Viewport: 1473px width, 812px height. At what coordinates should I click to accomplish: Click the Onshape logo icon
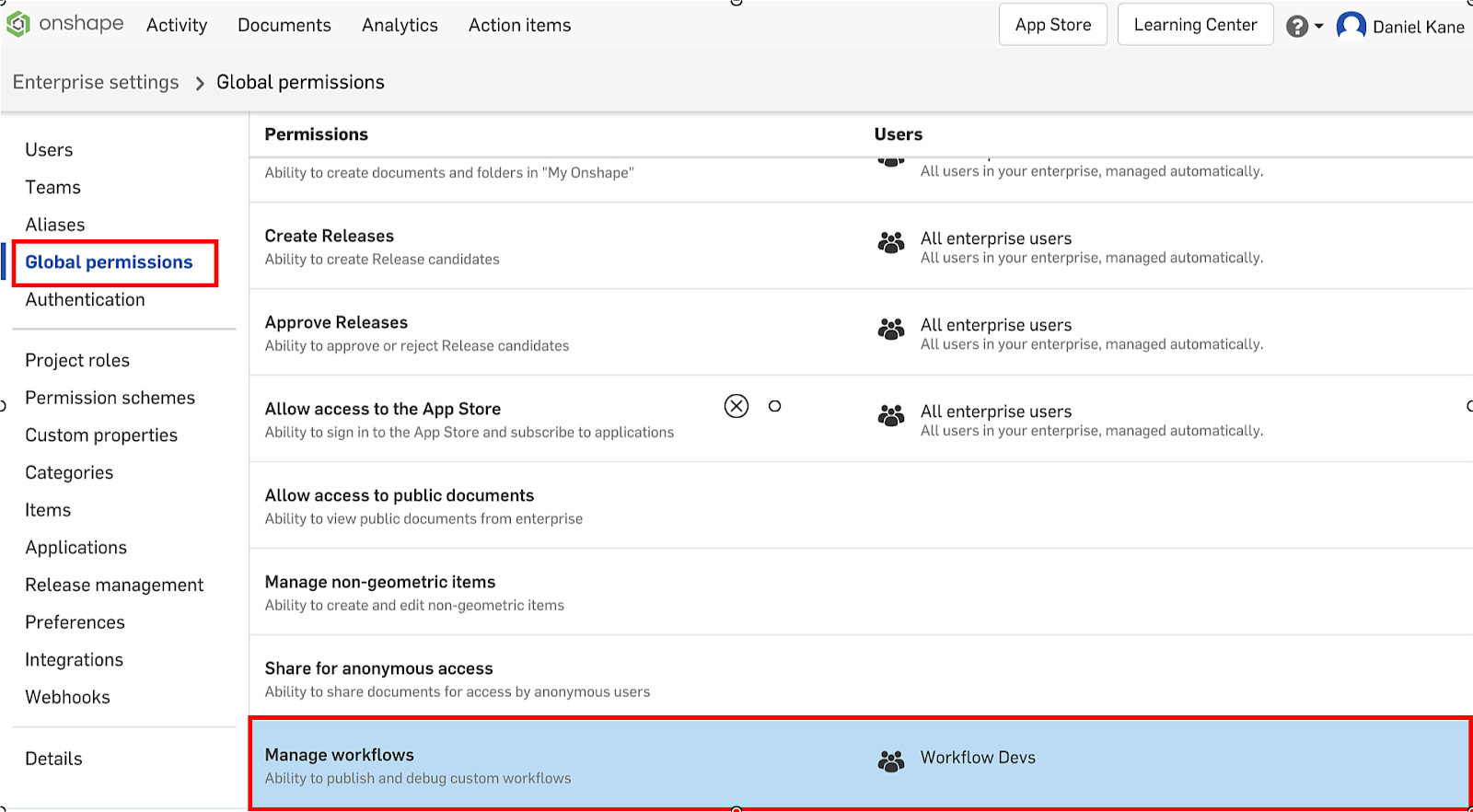click(18, 25)
